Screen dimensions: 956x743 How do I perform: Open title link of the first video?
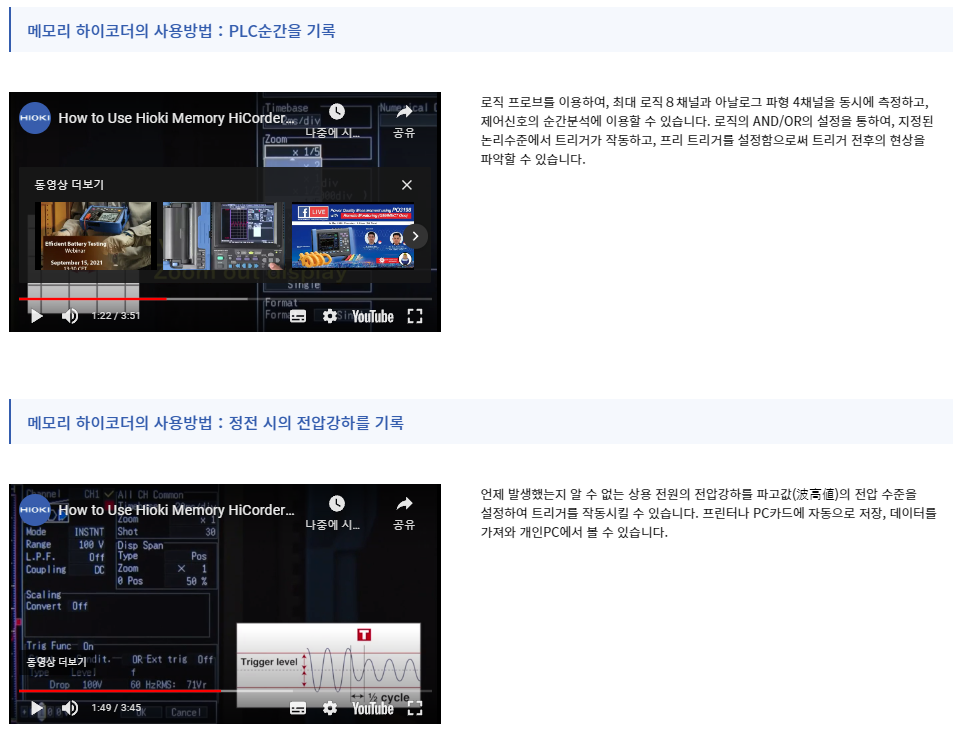point(176,118)
